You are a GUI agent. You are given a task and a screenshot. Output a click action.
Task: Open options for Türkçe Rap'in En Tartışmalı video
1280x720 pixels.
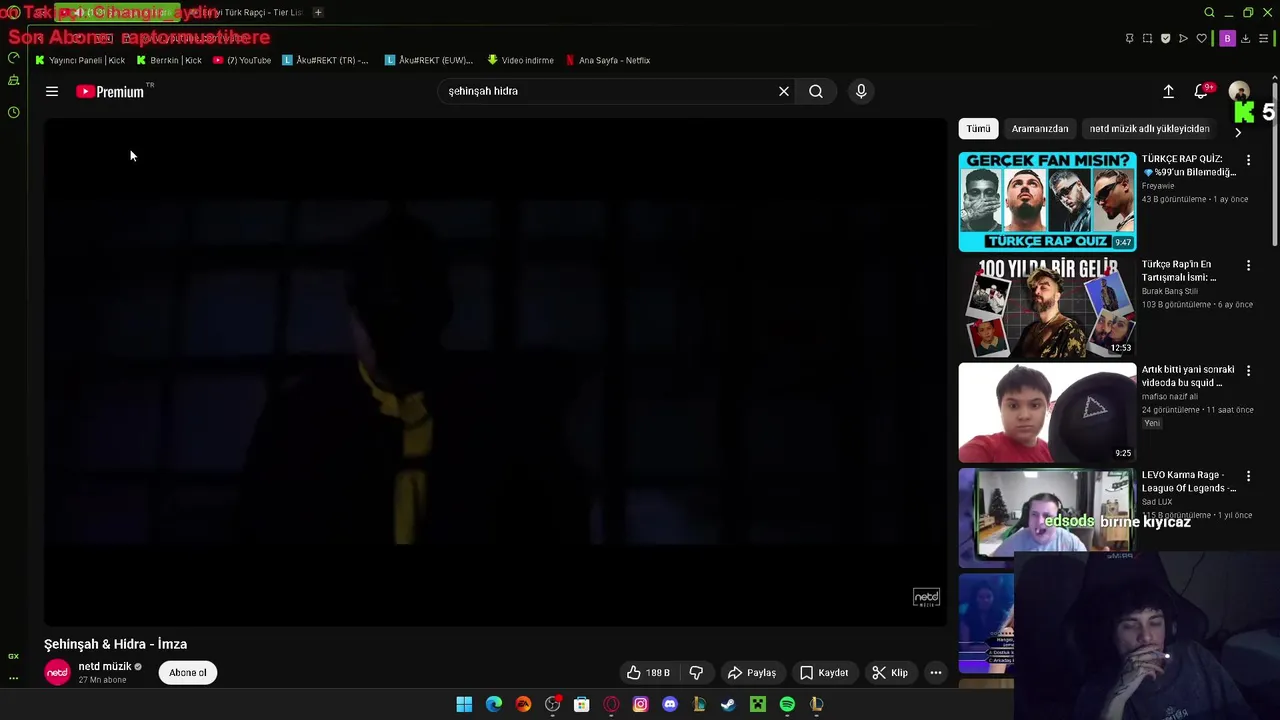(x=1248, y=265)
